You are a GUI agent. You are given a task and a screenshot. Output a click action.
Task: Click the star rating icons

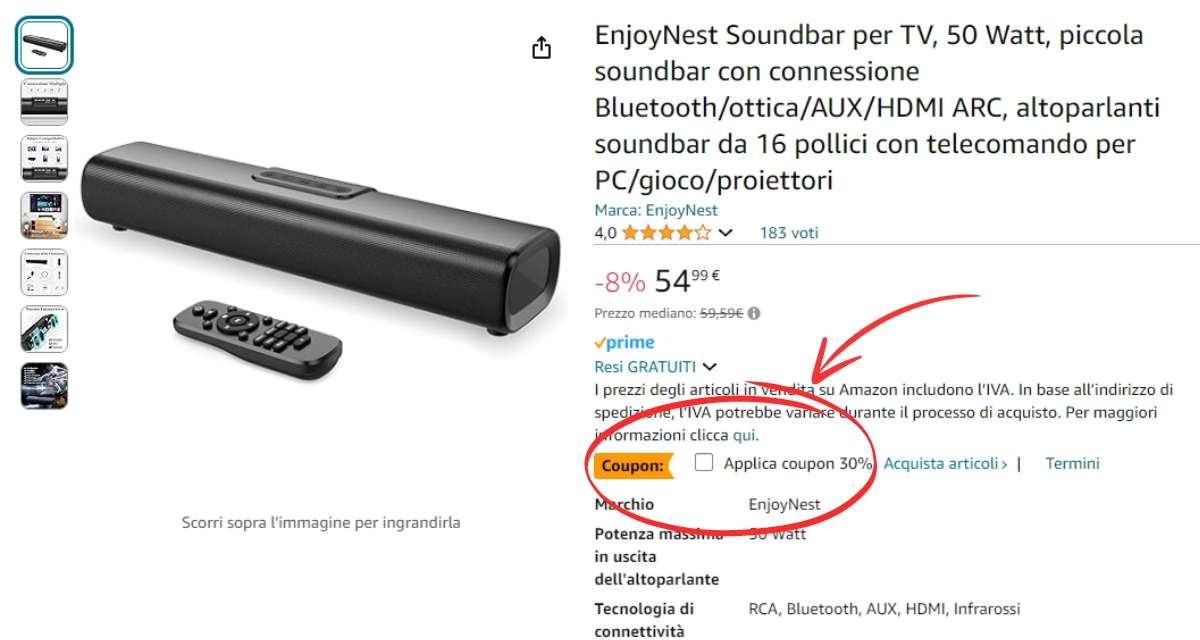click(667, 233)
